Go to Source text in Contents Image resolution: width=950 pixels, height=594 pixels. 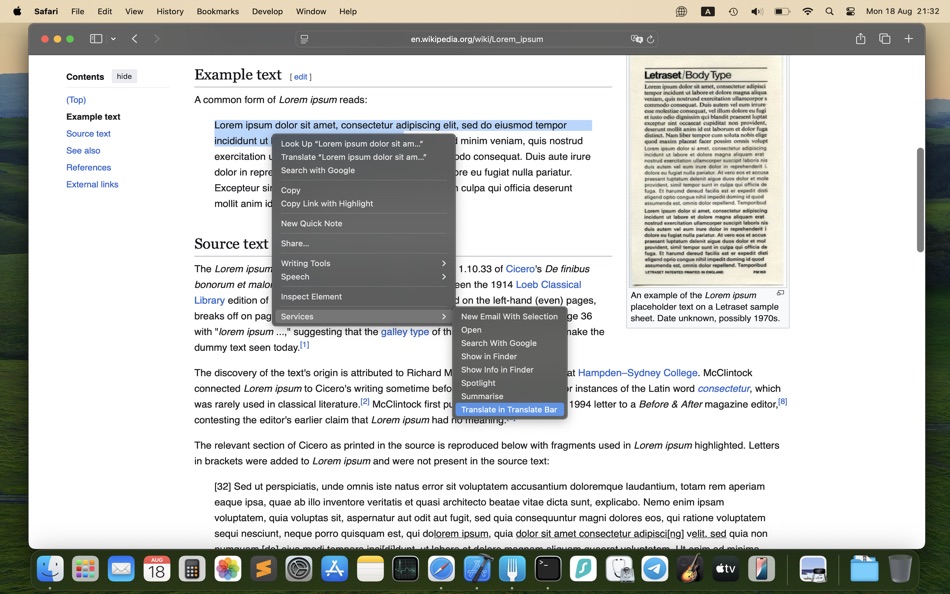pyautogui.click(x=88, y=134)
